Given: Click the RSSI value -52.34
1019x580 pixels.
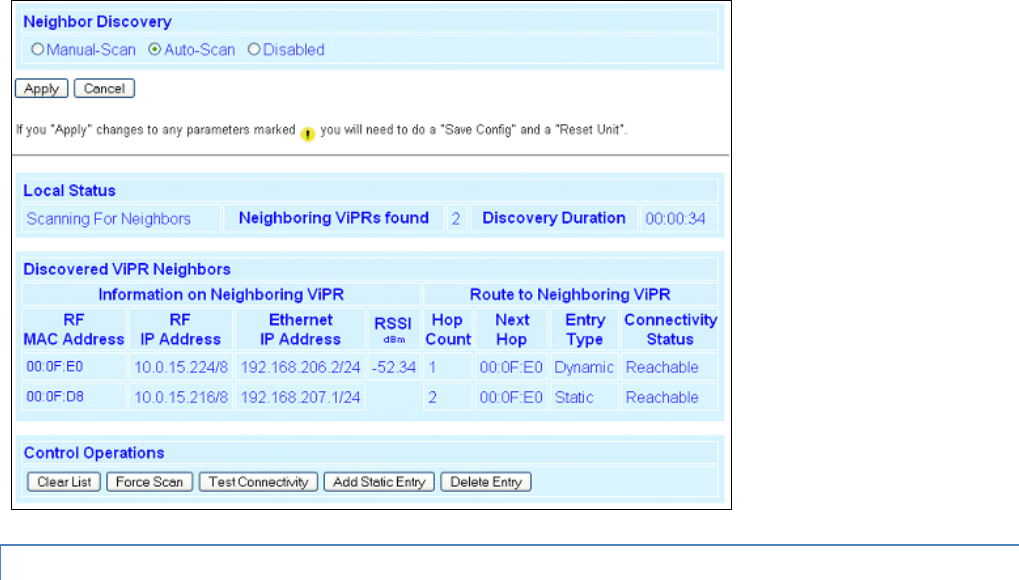Looking at the screenshot, I should [394, 367].
